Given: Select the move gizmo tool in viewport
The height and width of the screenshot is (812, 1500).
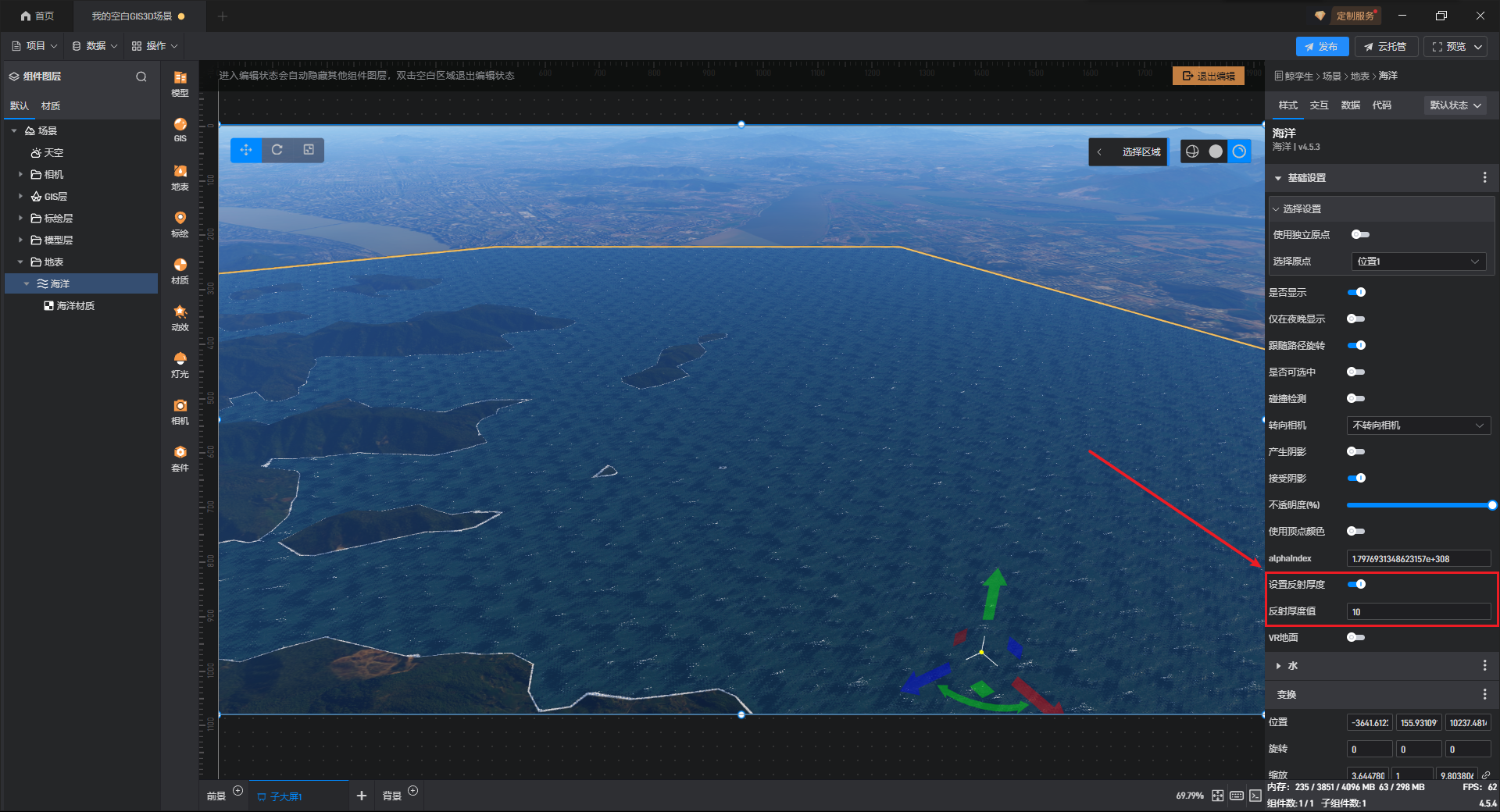Looking at the screenshot, I should coord(246,150).
